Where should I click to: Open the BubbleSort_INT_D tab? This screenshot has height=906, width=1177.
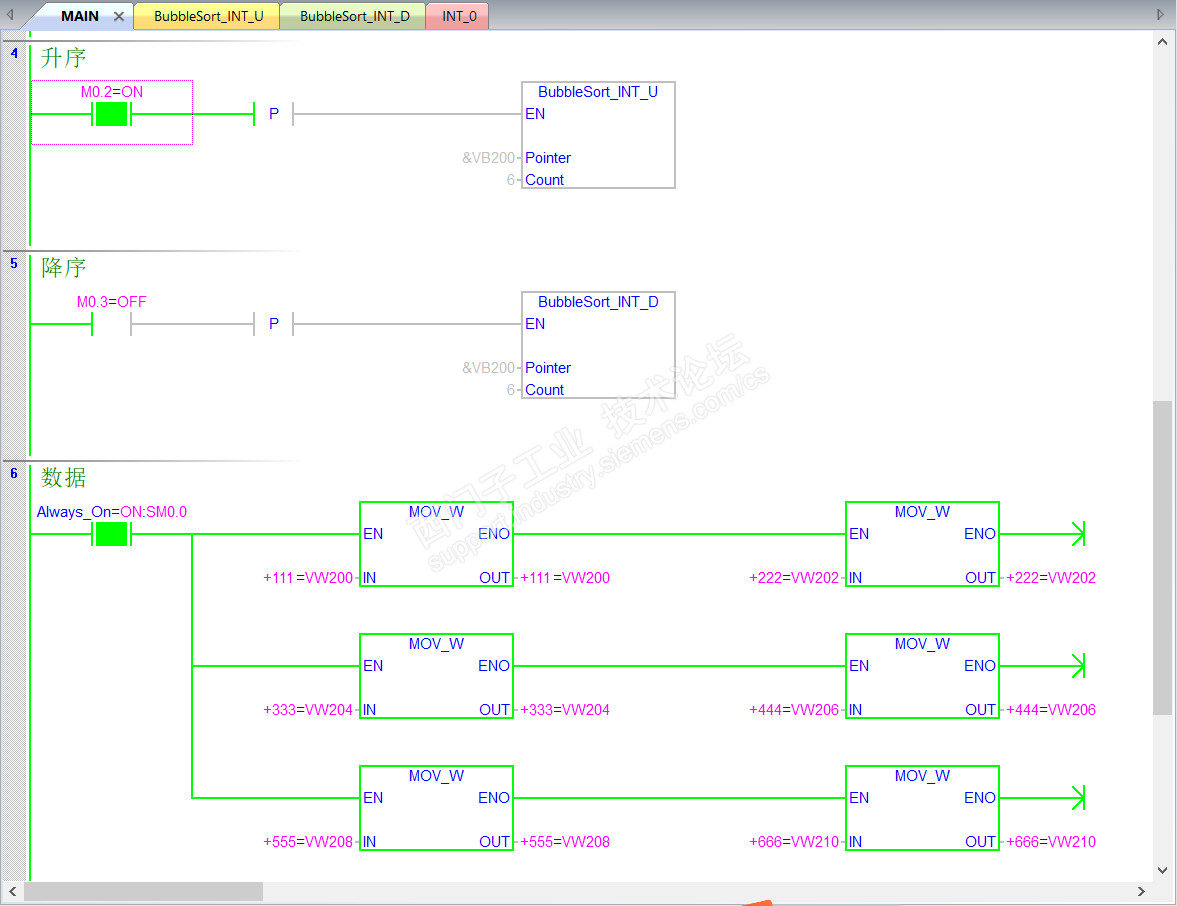(354, 16)
